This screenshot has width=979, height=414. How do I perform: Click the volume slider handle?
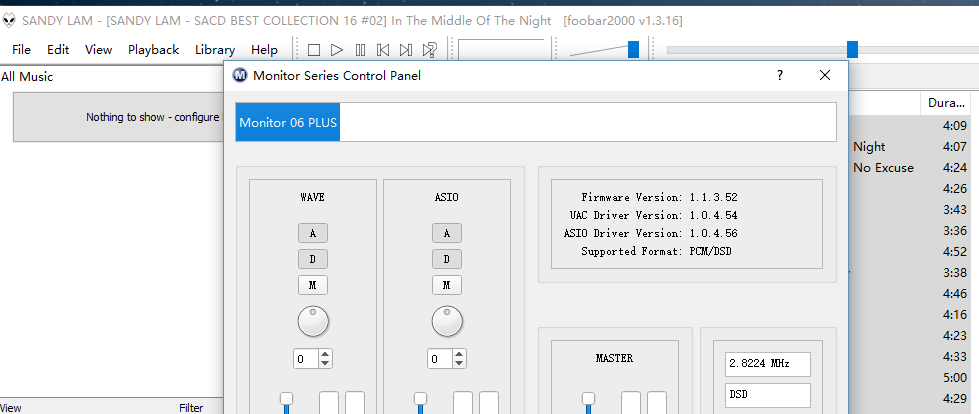pyautogui.click(x=633, y=49)
